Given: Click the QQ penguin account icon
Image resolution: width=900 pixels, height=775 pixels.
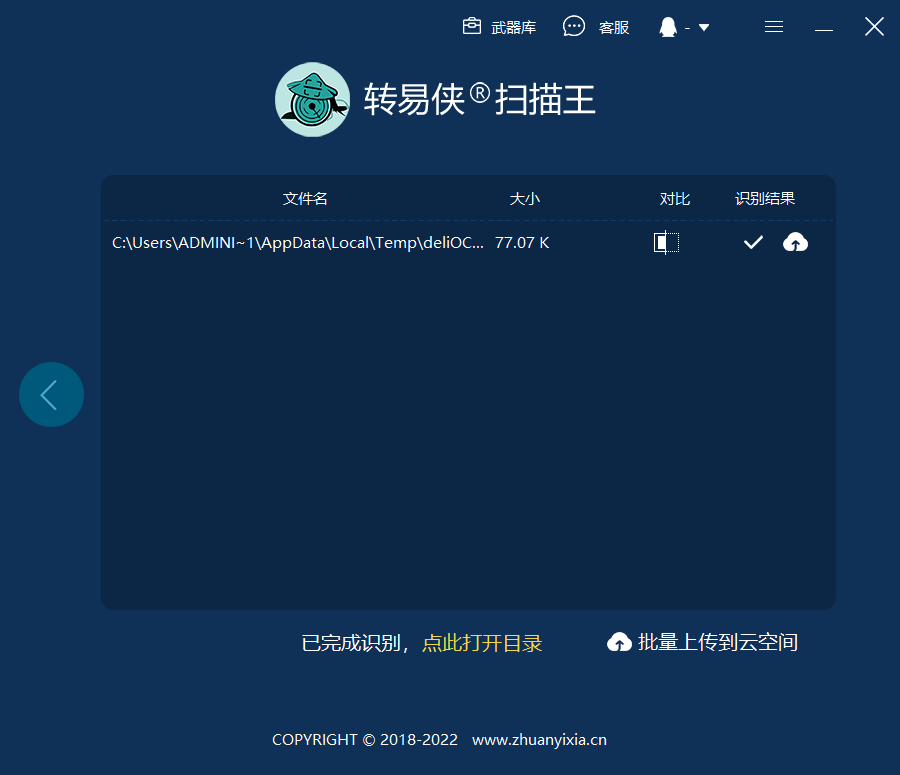Looking at the screenshot, I should (x=668, y=27).
